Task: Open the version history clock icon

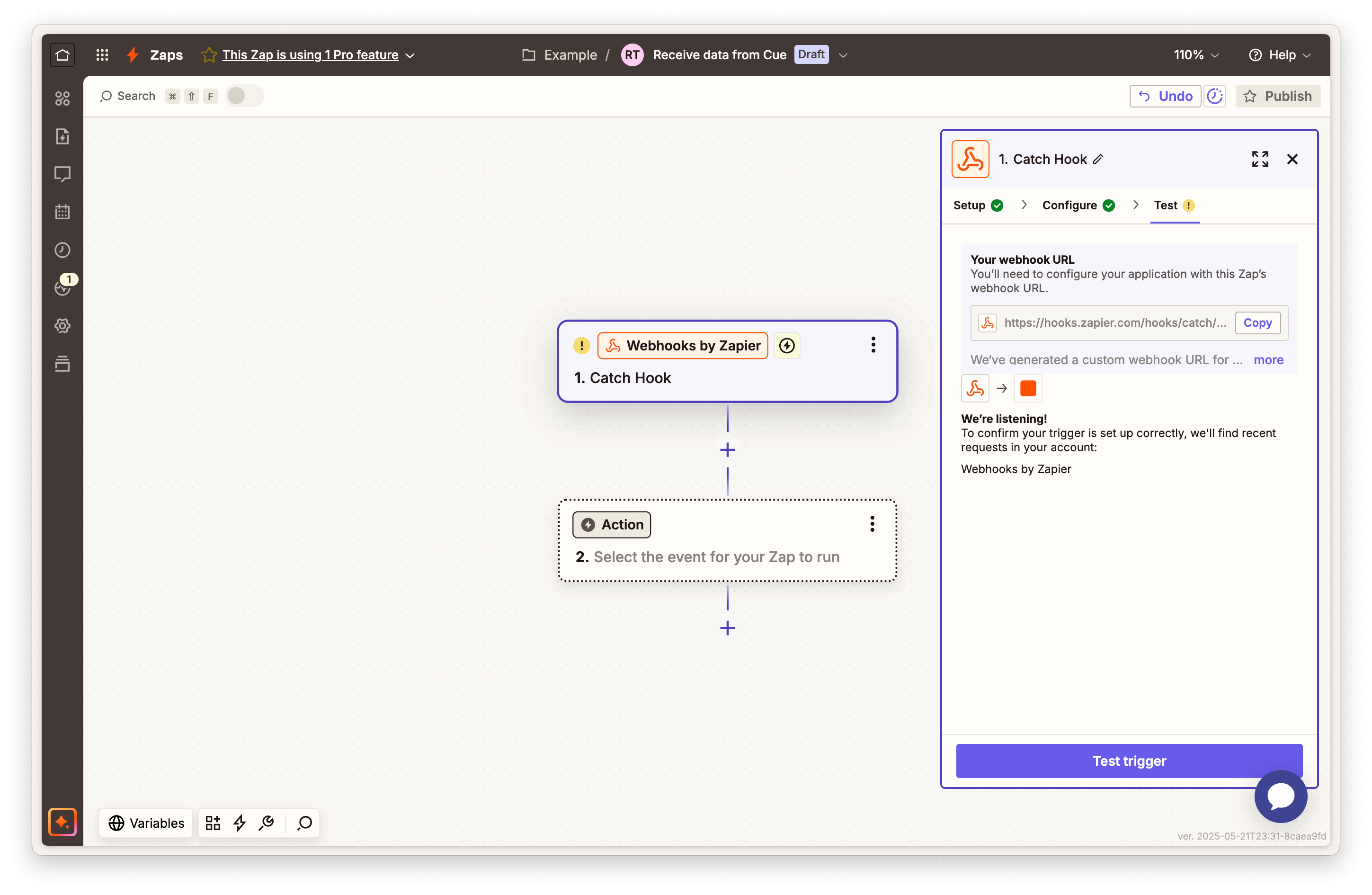Action: pos(1215,96)
